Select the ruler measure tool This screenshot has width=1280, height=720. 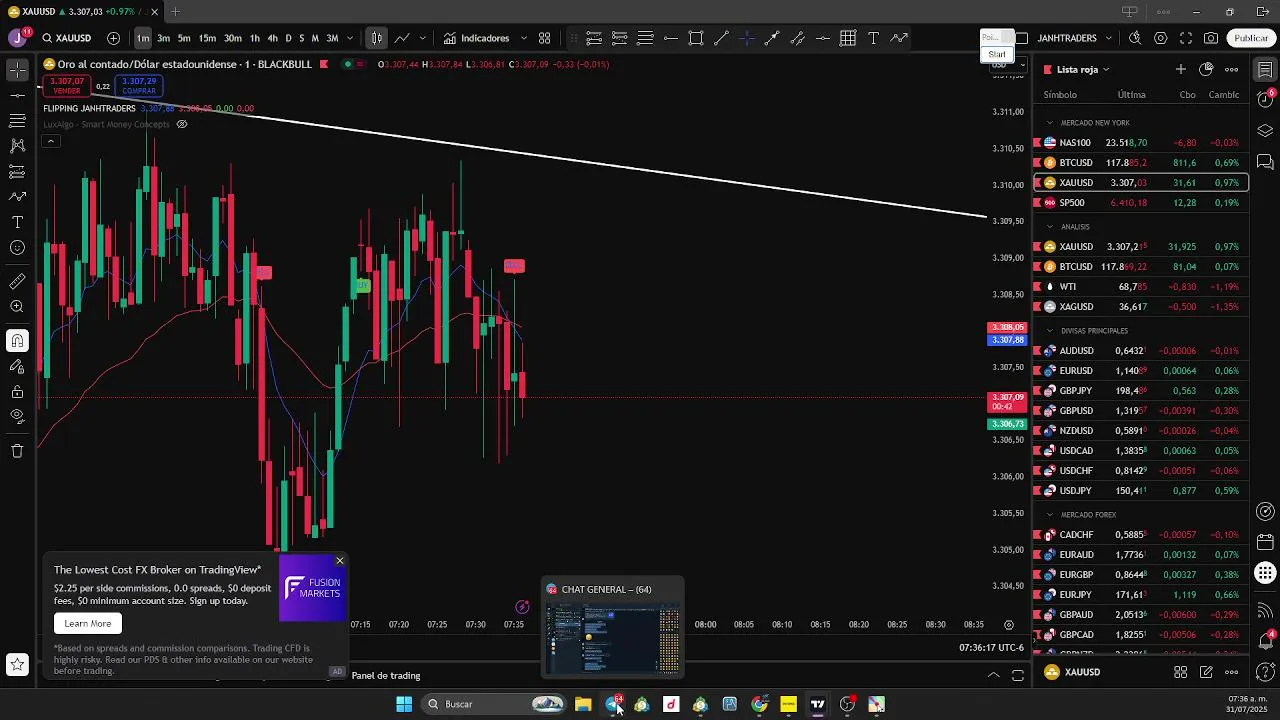point(17,282)
